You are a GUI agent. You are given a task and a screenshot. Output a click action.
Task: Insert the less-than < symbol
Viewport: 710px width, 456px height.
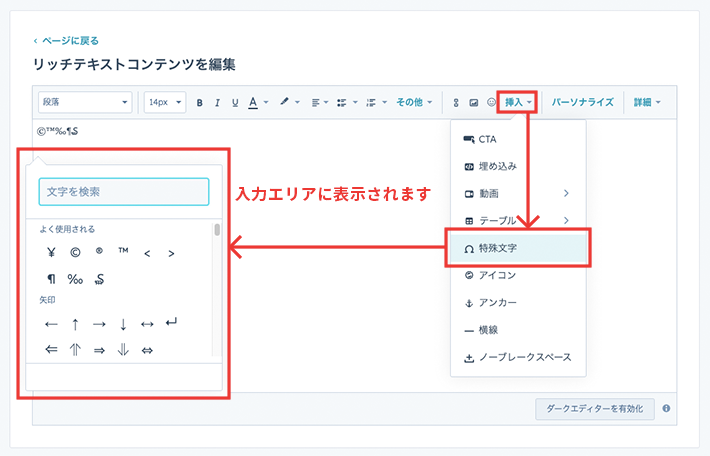[147, 254]
